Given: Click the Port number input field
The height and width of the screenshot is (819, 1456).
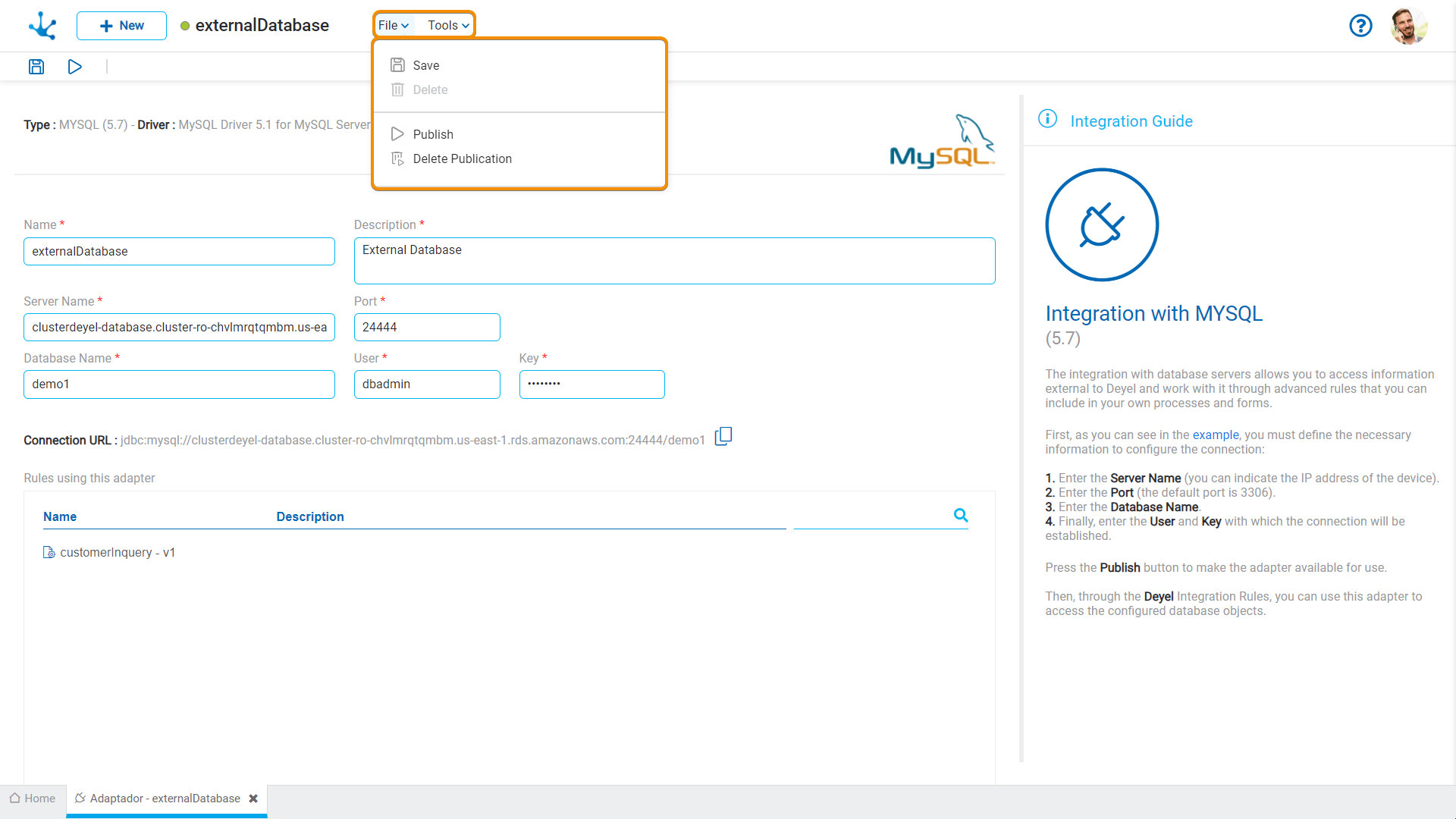Looking at the screenshot, I should (x=427, y=326).
